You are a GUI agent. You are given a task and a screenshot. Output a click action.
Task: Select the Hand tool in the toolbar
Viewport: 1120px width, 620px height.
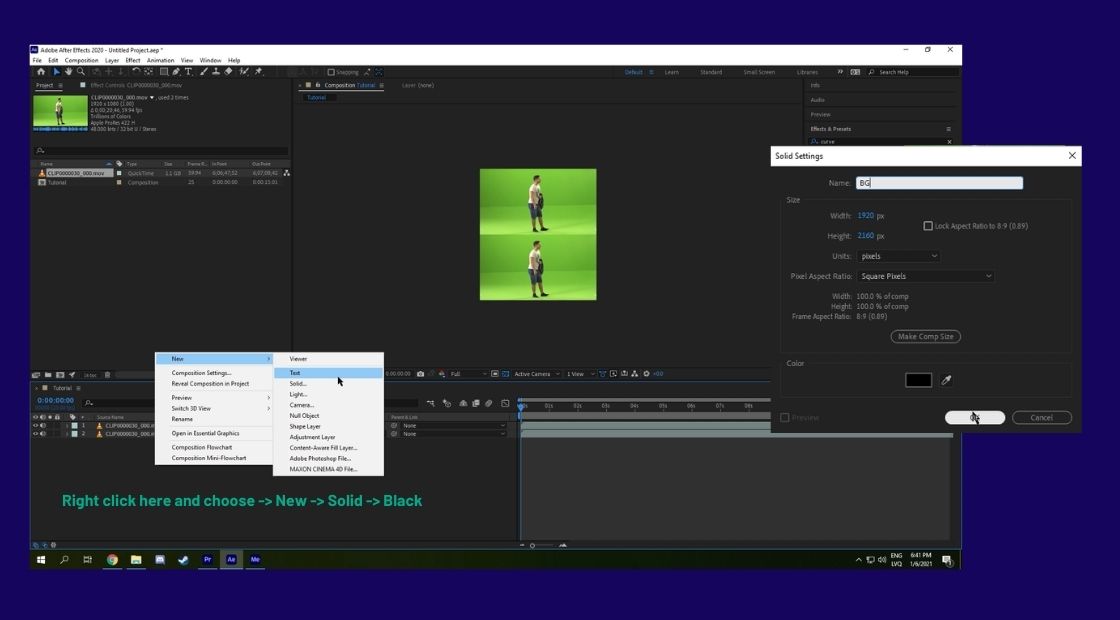click(x=68, y=71)
